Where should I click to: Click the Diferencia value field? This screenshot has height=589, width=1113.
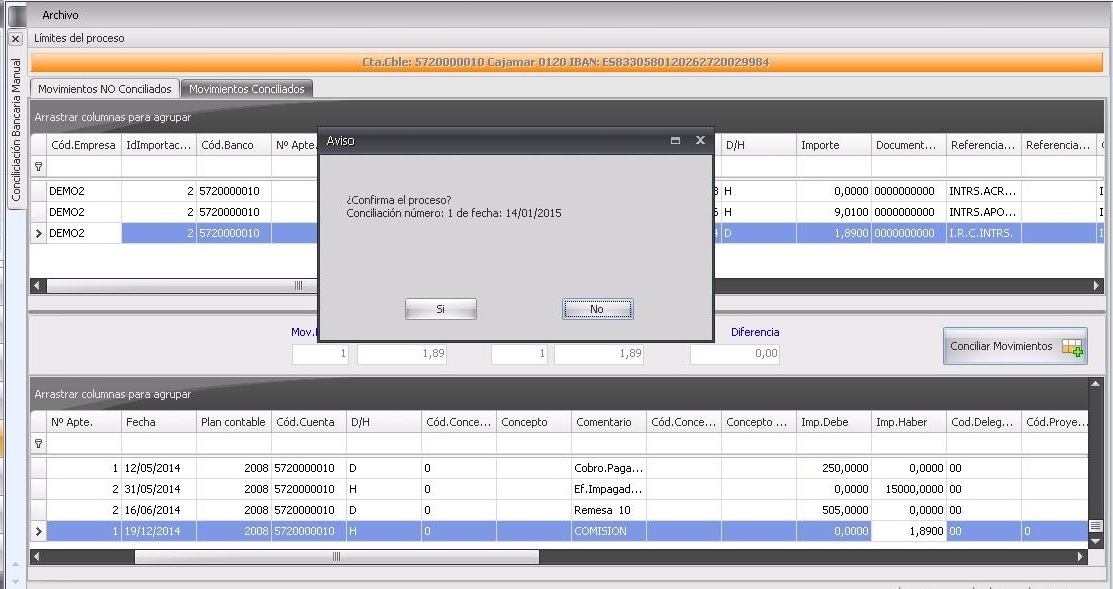(734, 354)
